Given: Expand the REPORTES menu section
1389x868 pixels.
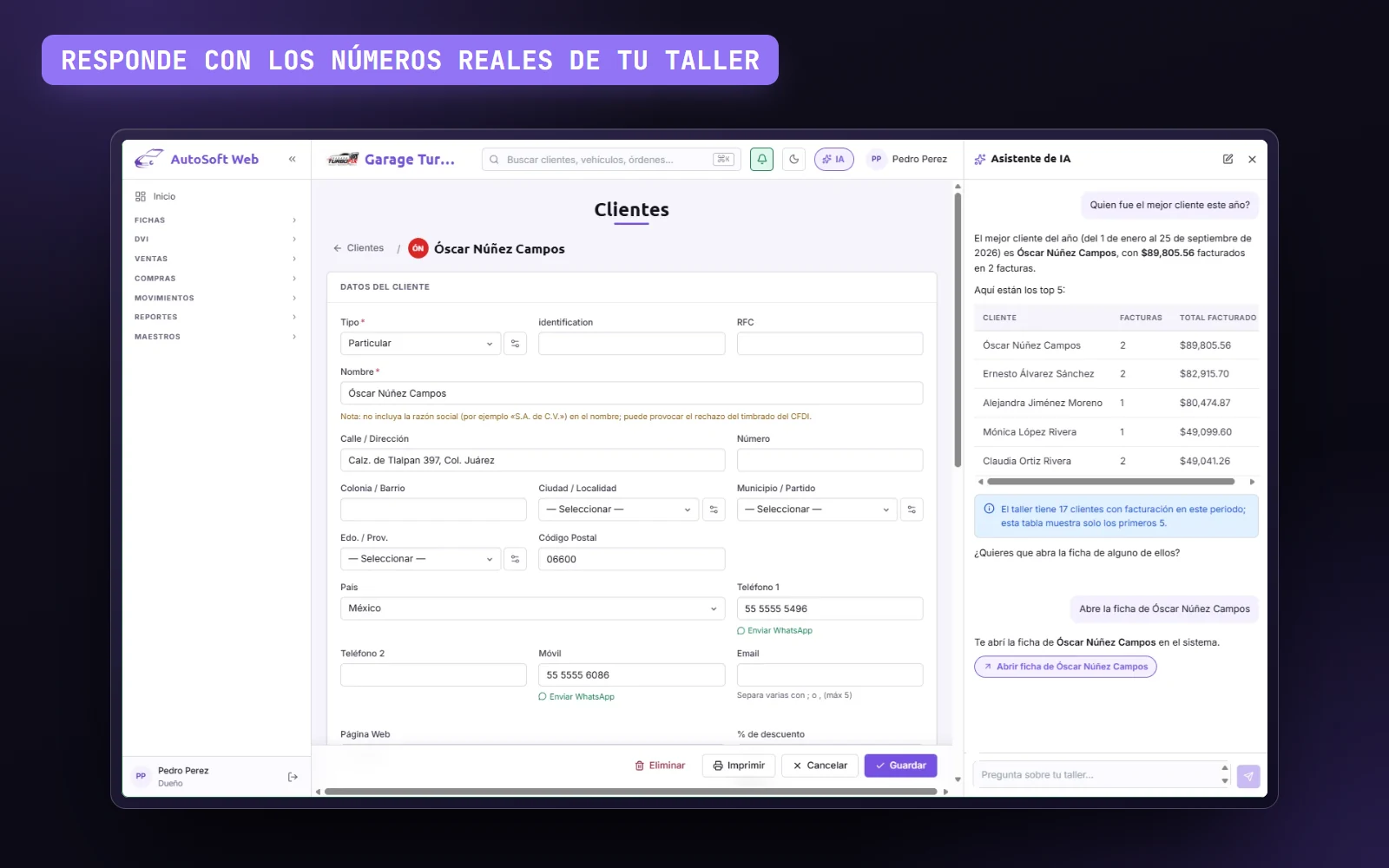Looking at the screenshot, I should point(215,317).
